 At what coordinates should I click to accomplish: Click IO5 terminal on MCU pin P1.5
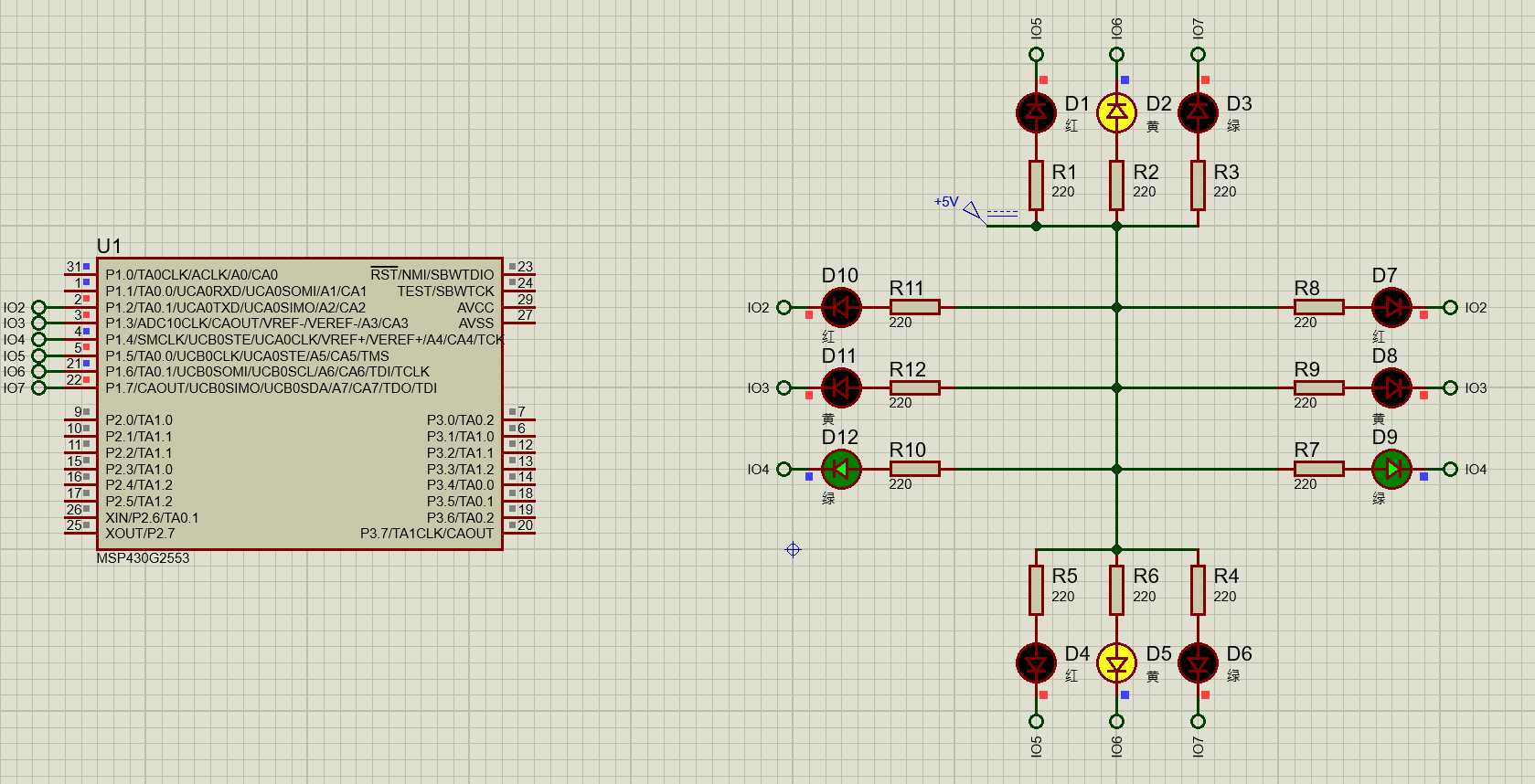38,355
